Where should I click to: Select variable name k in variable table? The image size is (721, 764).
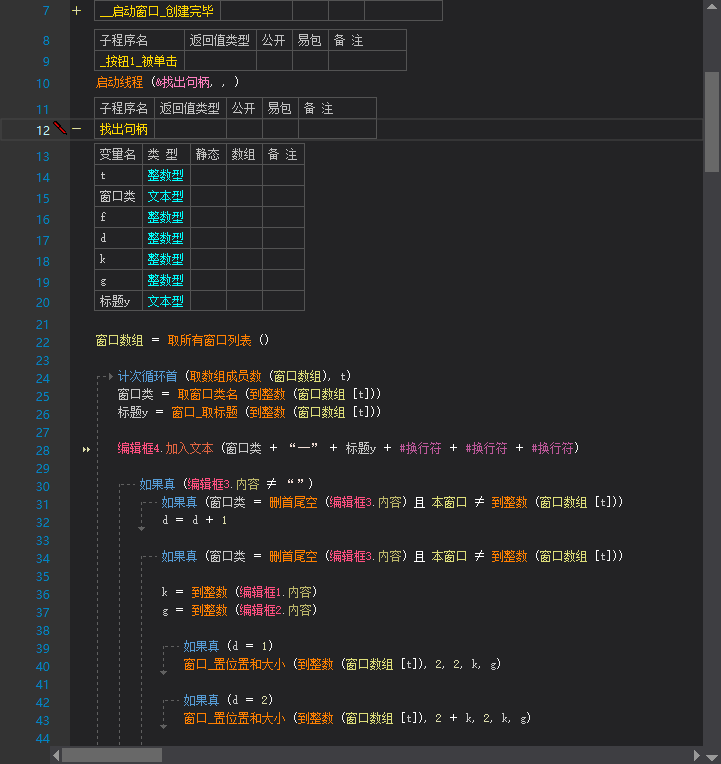click(x=118, y=259)
